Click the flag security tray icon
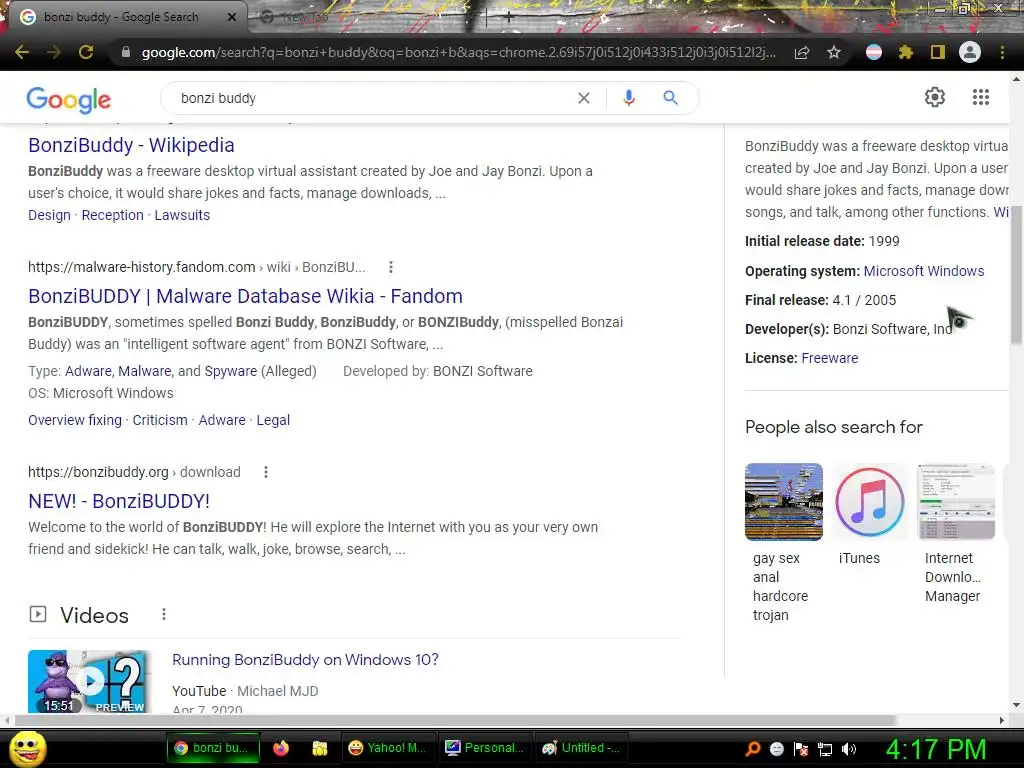Screen dimensions: 1024x768 (801, 749)
